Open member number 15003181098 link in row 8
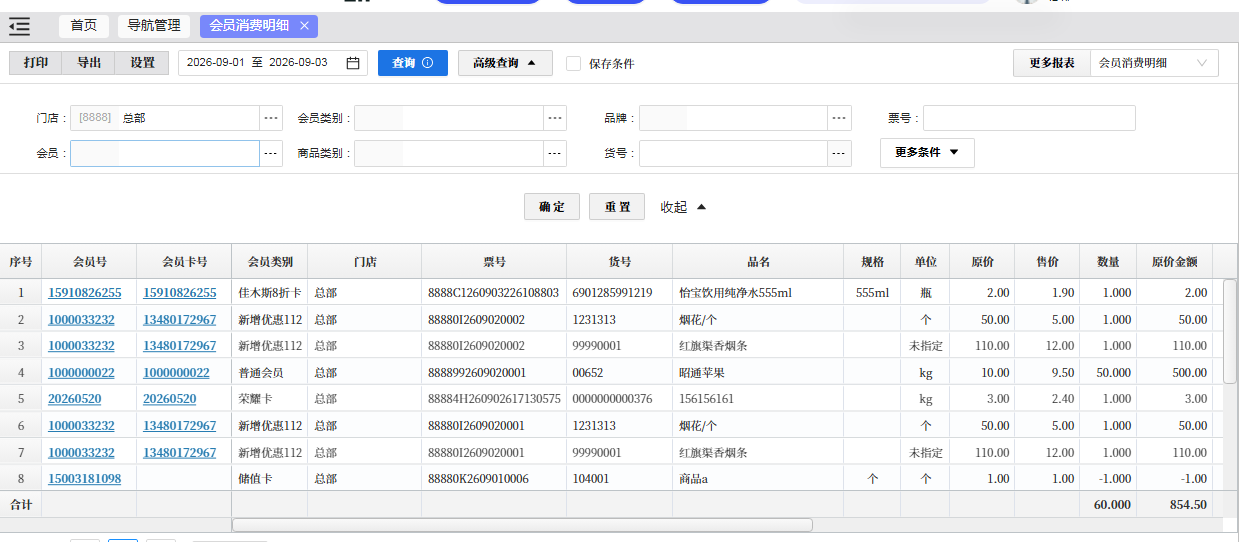 [85, 479]
